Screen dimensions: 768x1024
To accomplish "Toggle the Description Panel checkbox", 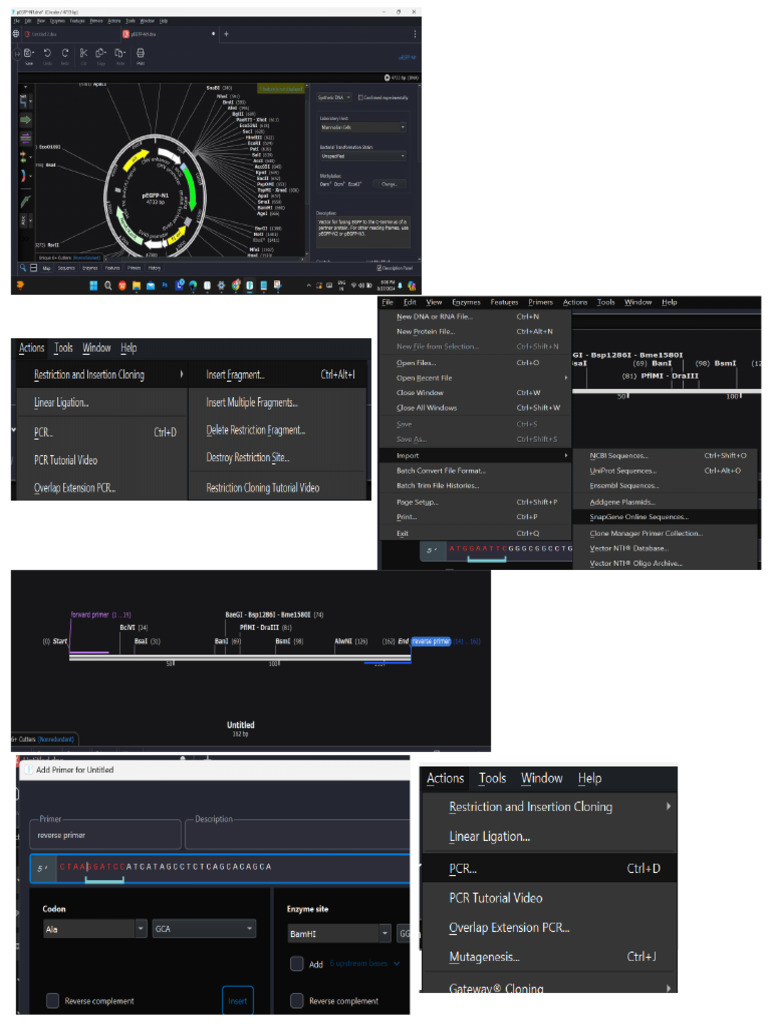I will tap(379, 268).
